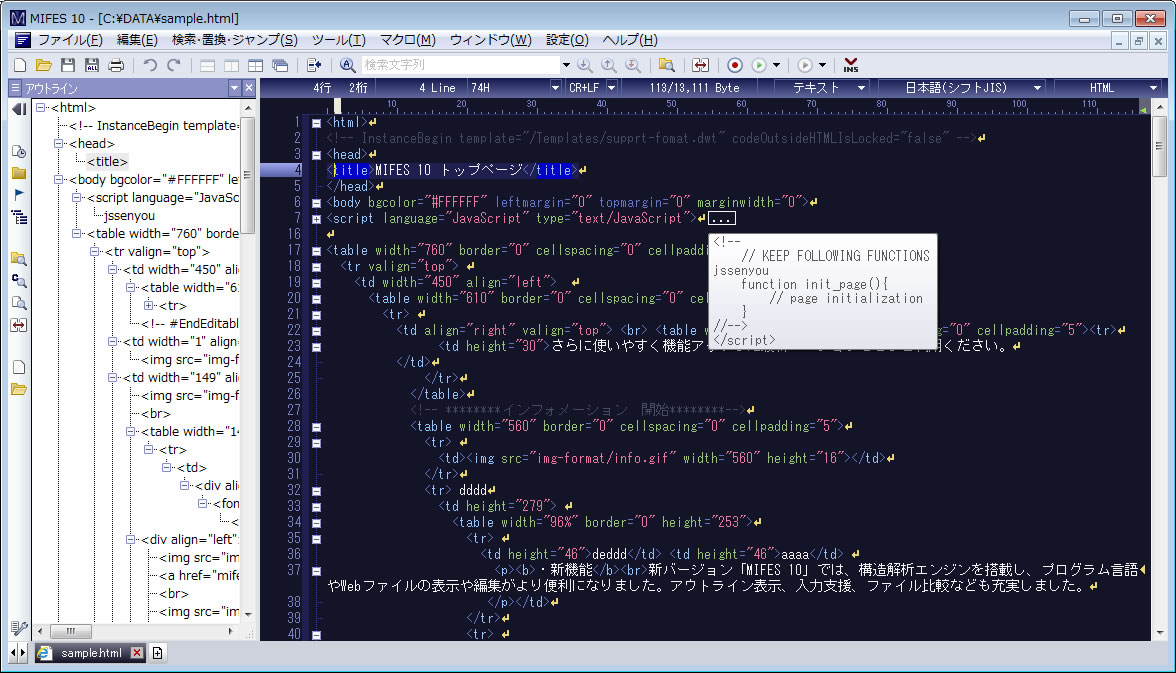
Task: Select the #EndEditable comment outline item
Action: pos(190,323)
